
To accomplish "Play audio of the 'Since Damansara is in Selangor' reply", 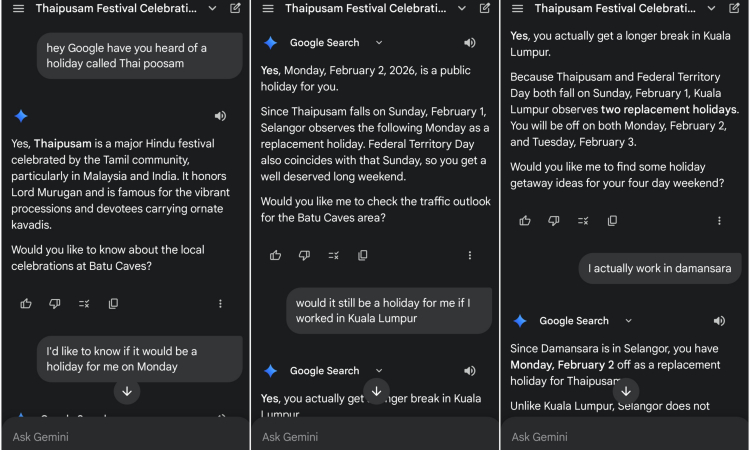I will 719,321.
